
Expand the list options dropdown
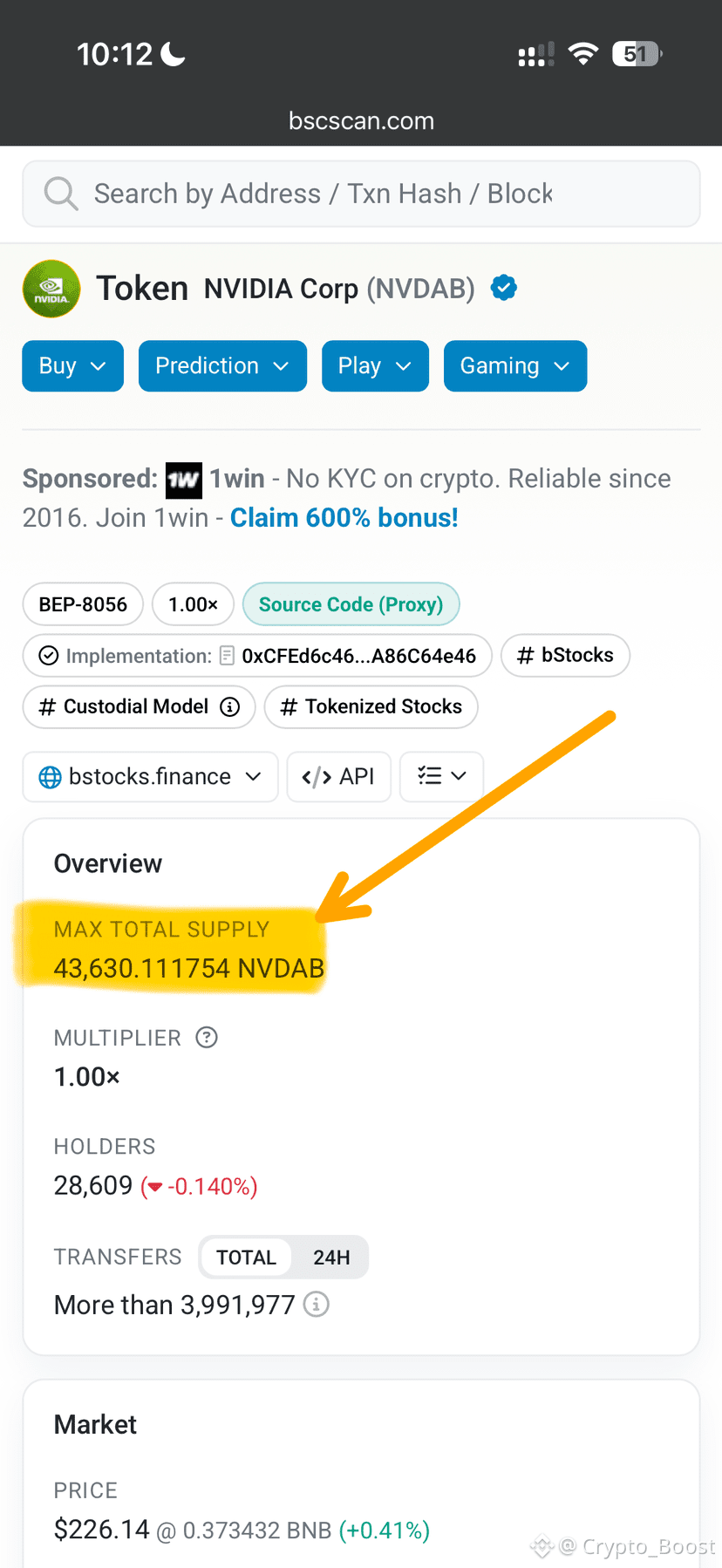(441, 776)
